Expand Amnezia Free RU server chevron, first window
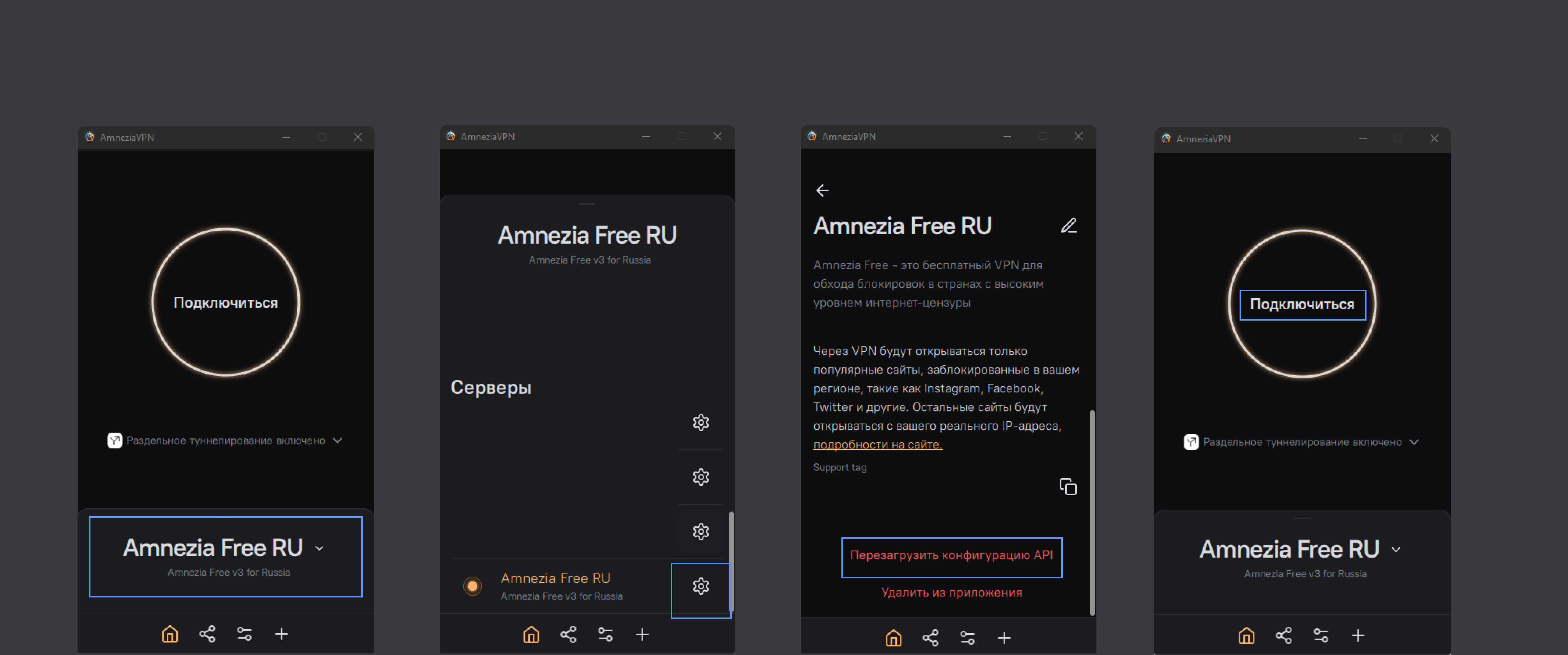Image resolution: width=1568 pixels, height=655 pixels. (319, 549)
